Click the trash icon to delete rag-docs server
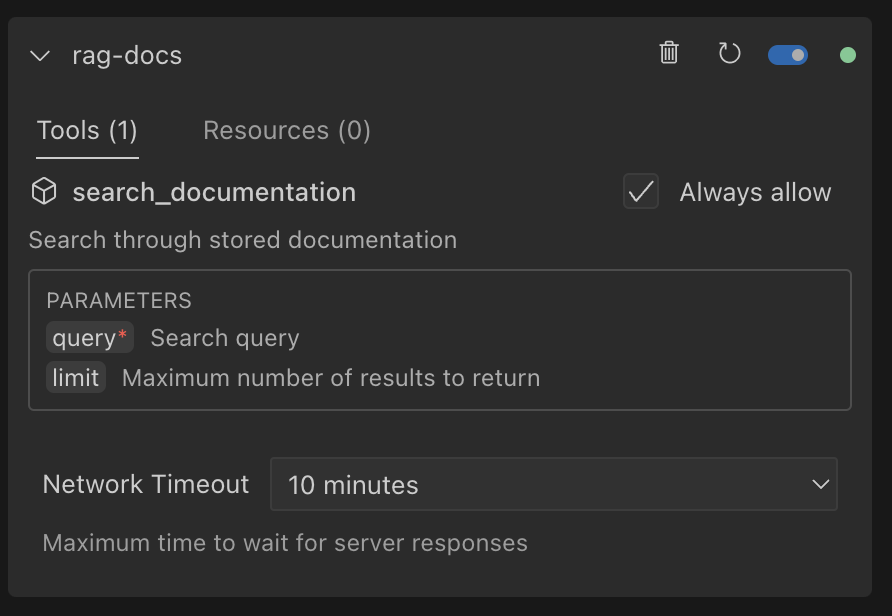Image resolution: width=892 pixels, height=616 pixels. click(x=669, y=54)
